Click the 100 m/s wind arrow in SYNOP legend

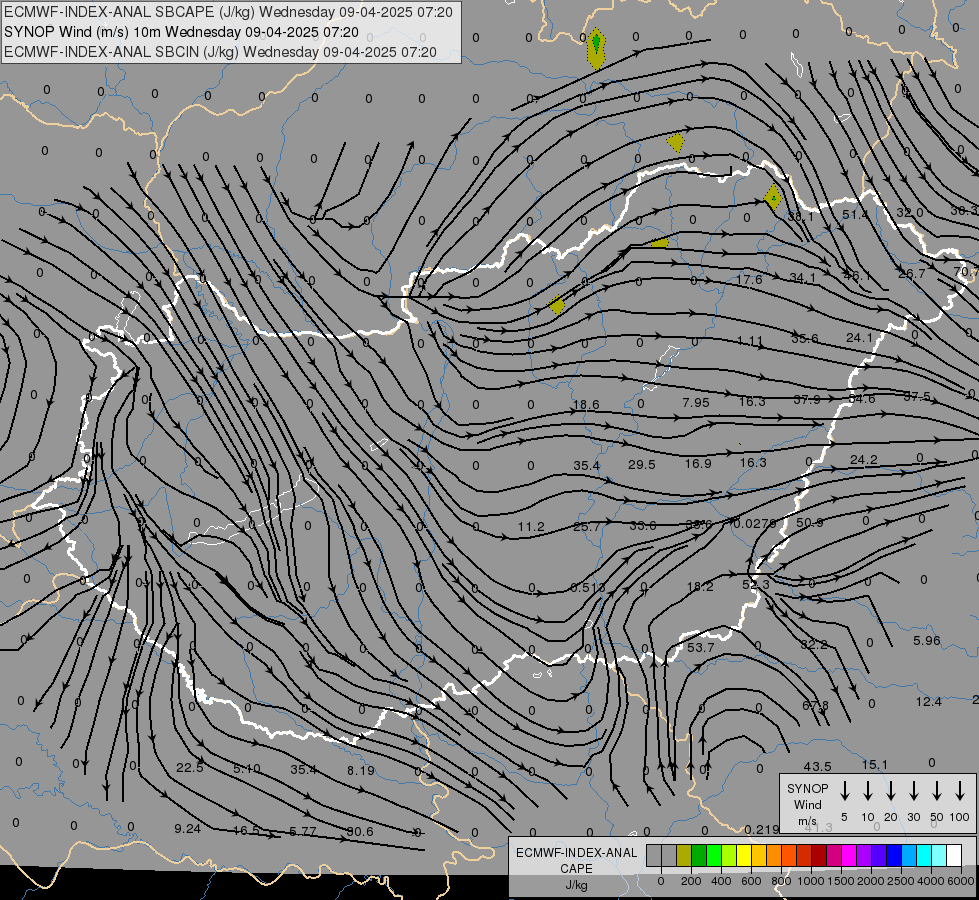click(x=960, y=791)
